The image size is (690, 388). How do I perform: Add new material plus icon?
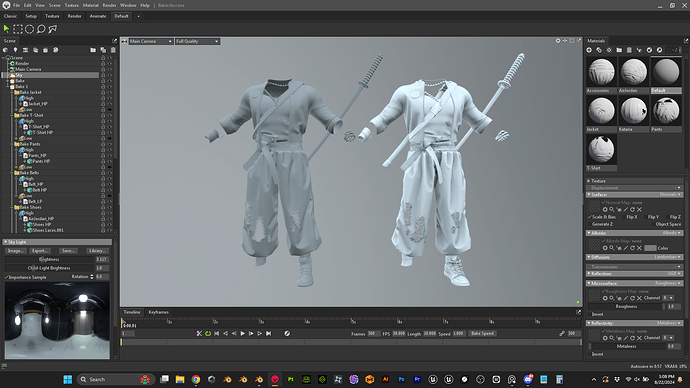[x=589, y=50]
